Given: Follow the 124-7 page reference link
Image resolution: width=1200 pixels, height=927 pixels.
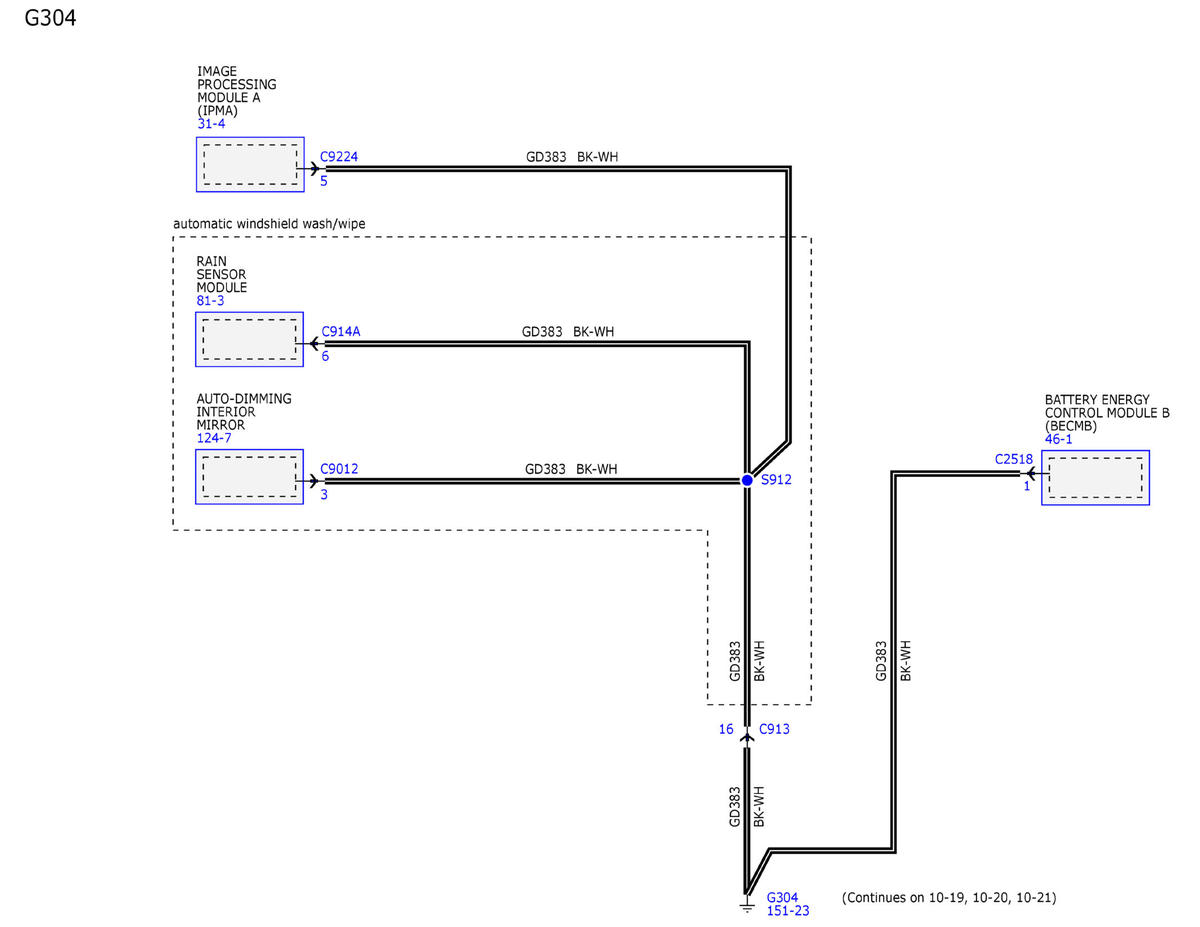Looking at the screenshot, I should (214, 438).
